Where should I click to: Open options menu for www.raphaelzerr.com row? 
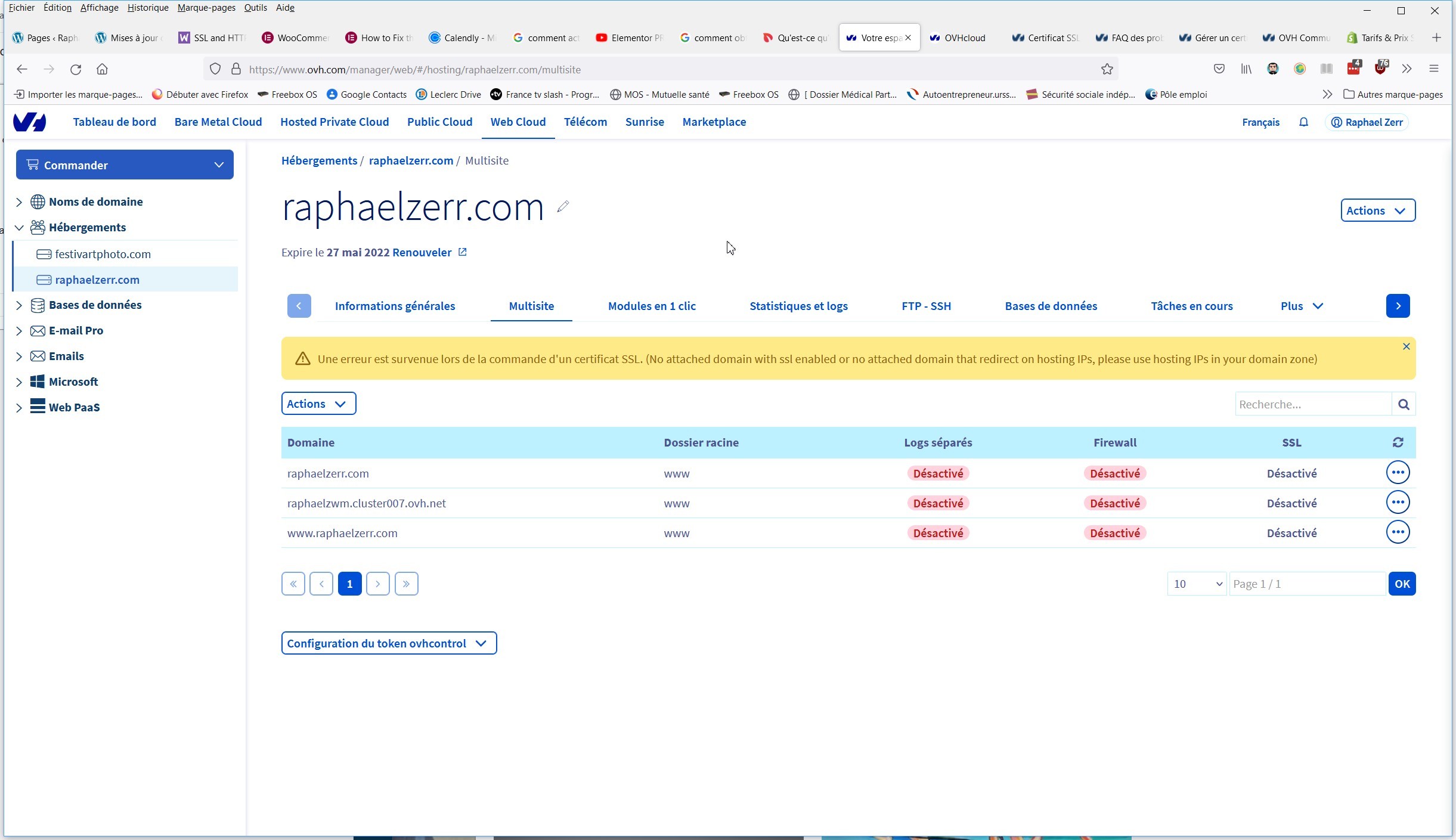(x=1398, y=532)
